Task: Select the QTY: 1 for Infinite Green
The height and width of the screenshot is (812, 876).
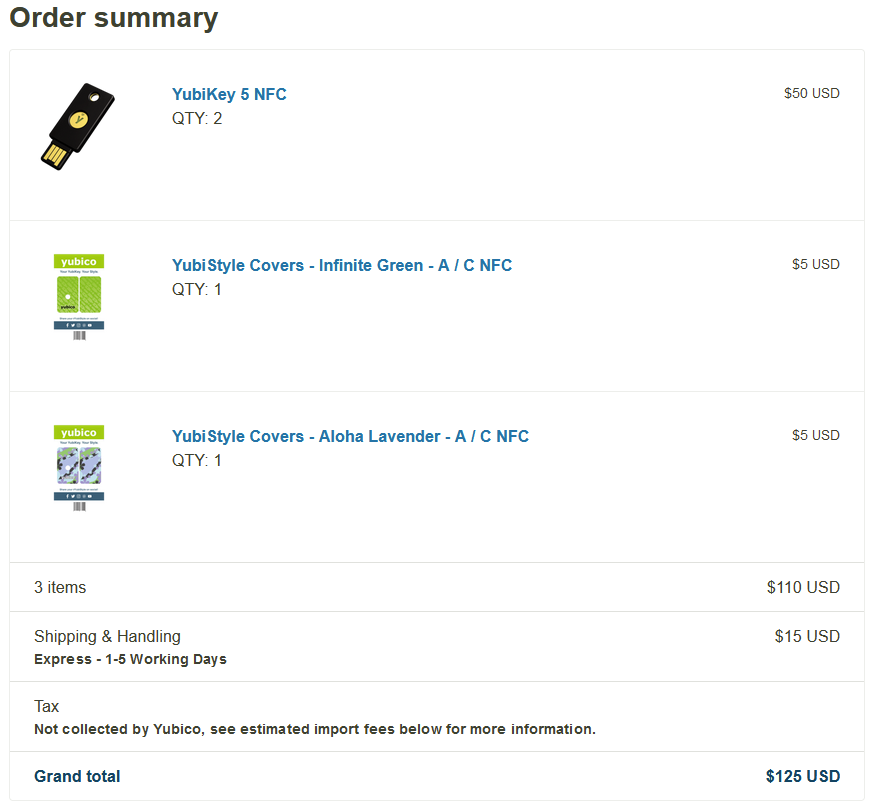Action: [197, 289]
